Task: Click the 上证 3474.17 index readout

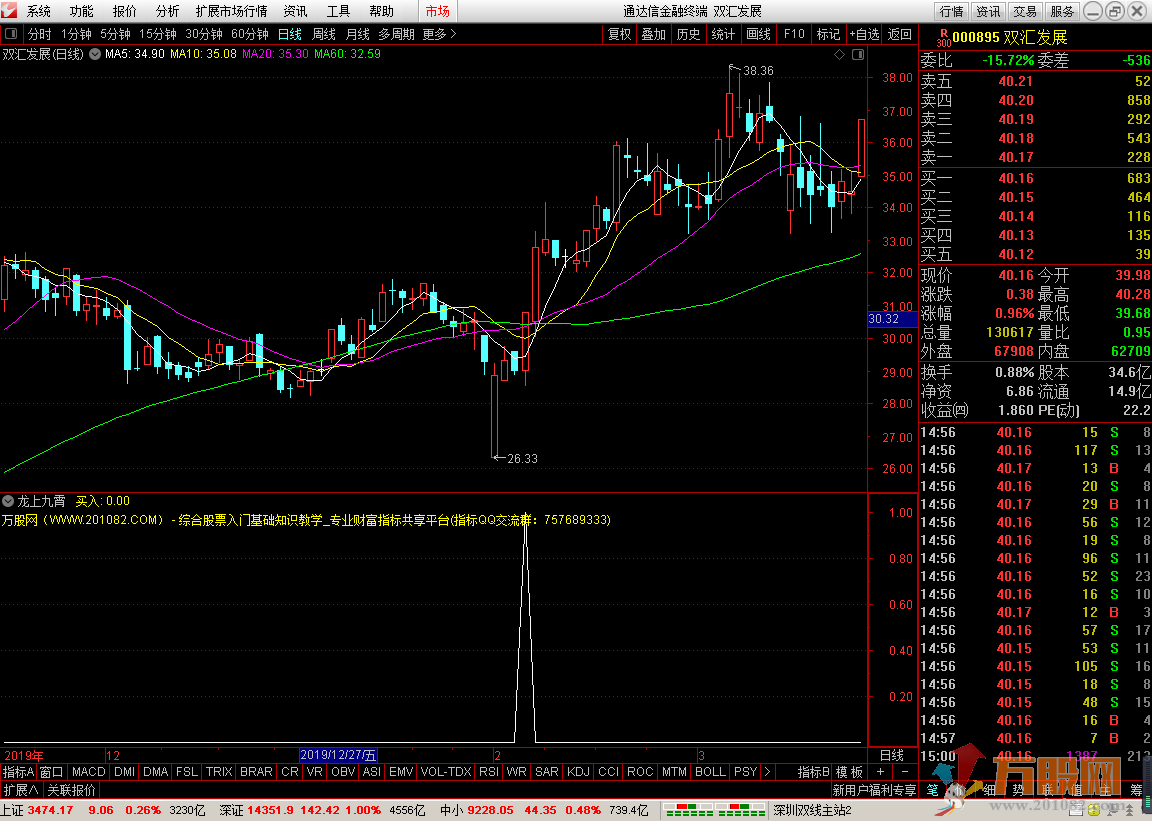Action: [38, 810]
